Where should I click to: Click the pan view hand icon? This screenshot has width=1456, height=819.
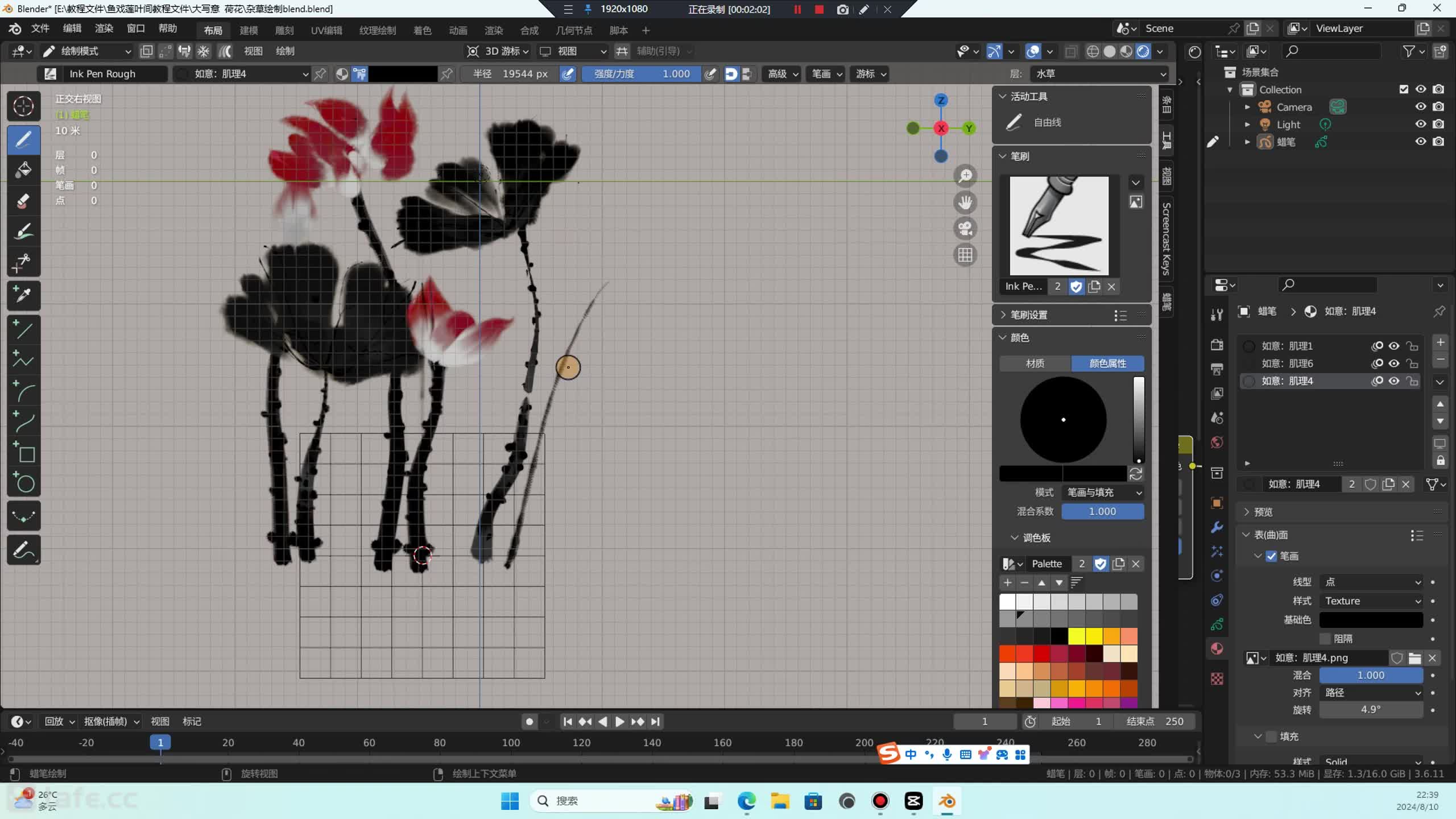coord(965,202)
